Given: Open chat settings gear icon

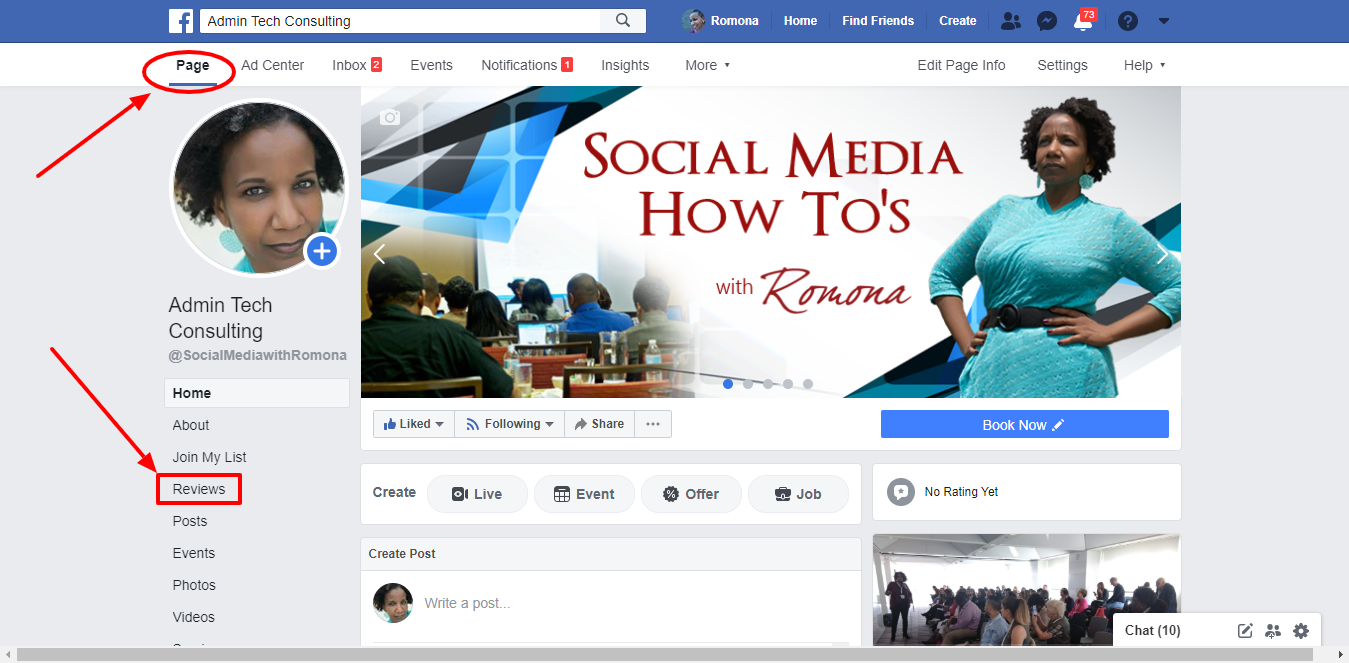Looking at the screenshot, I should click(1301, 631).
